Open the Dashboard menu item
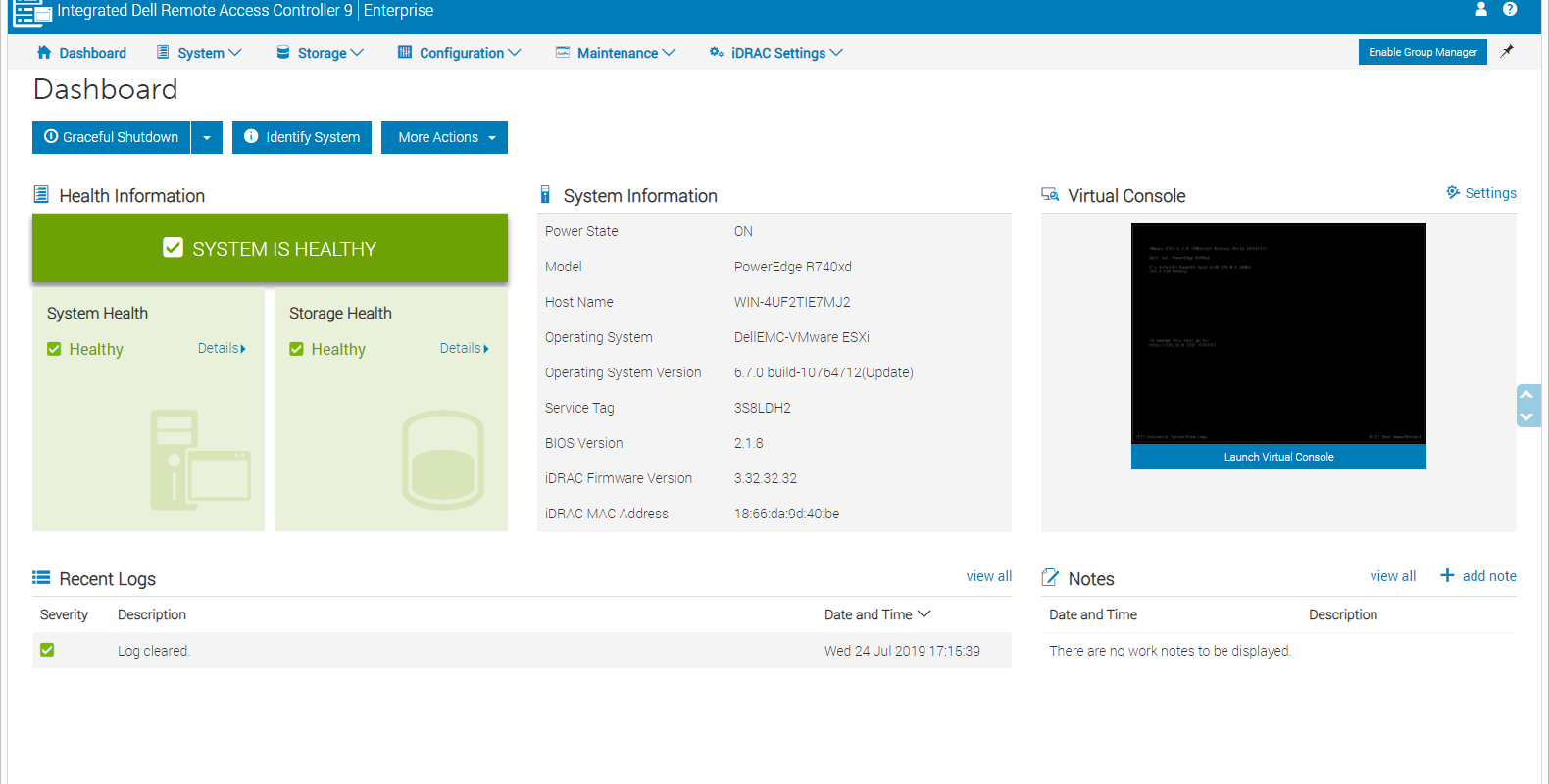Viewport: 1549px width, 784px height. click(82, 53)
